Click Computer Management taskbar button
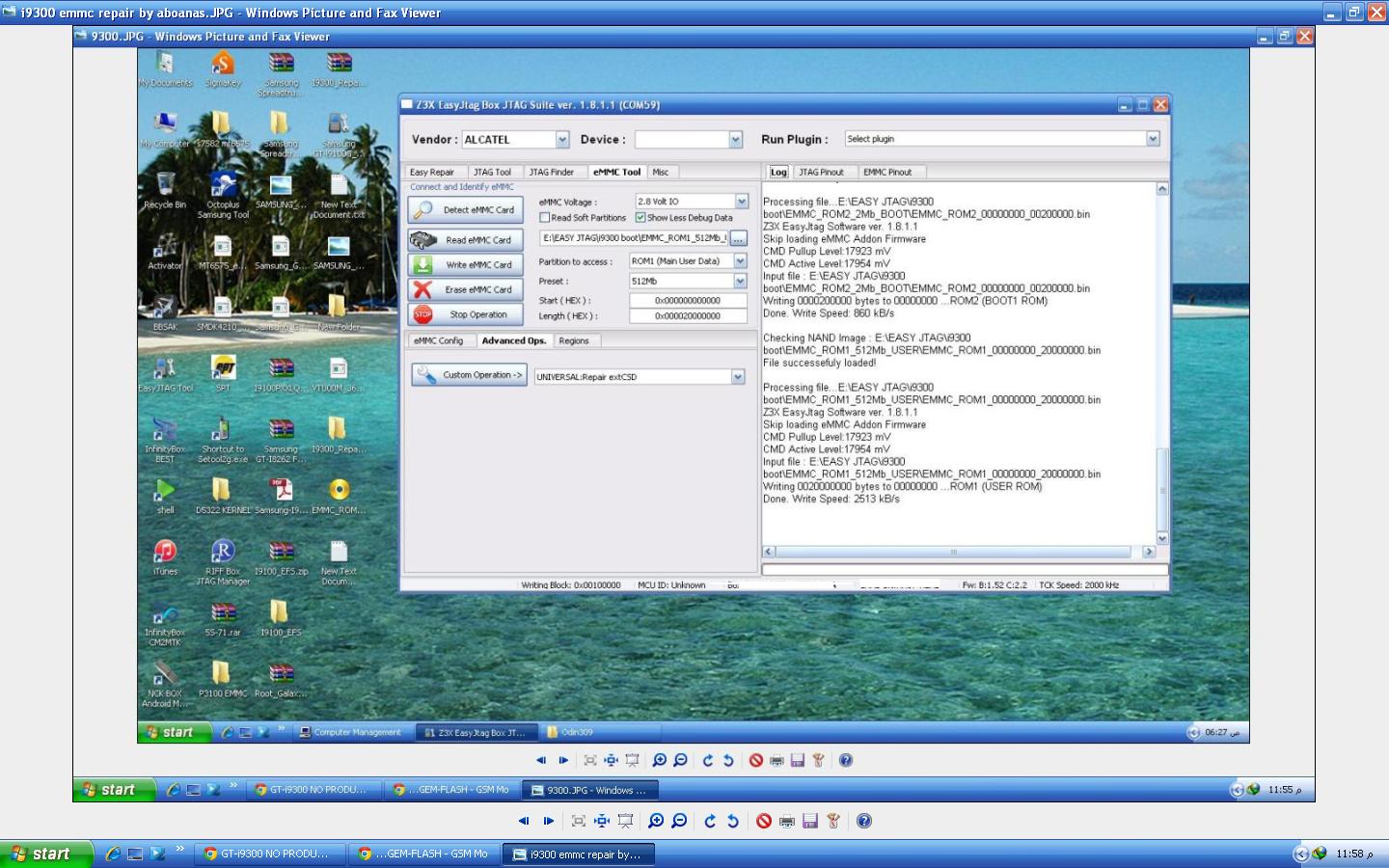The height and width of the screenshot is (868, 1389). pos(350,732)
